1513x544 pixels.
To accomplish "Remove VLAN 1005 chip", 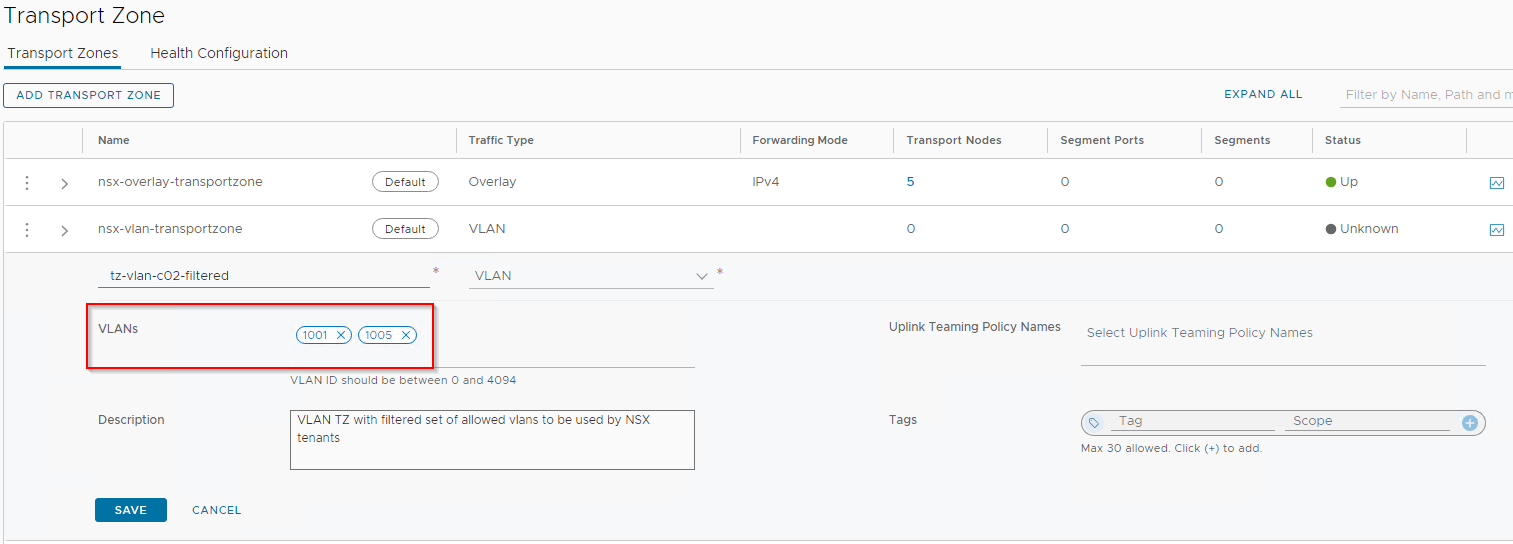I will [x=406, y=335].
